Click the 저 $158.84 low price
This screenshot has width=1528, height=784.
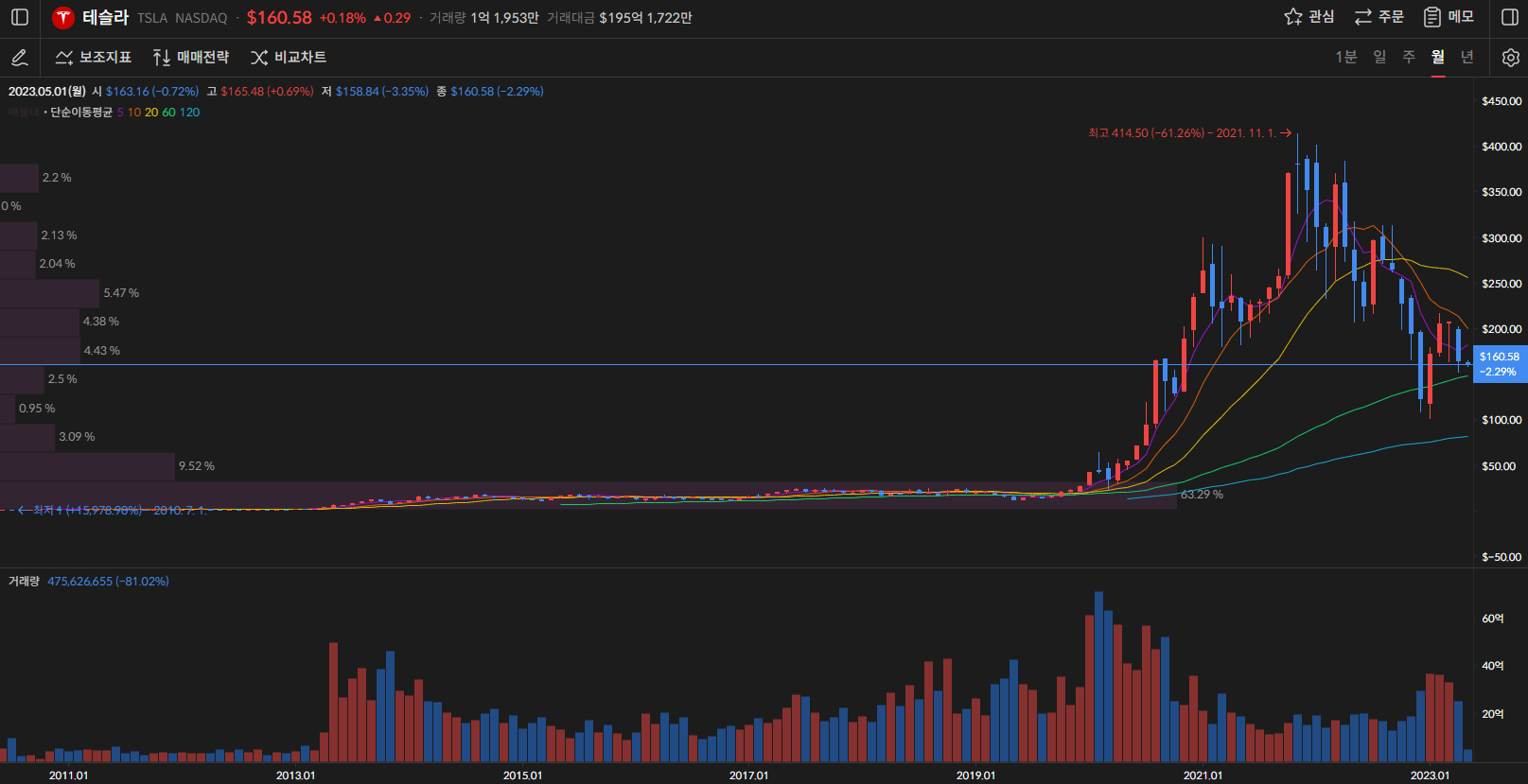[375, 92]
